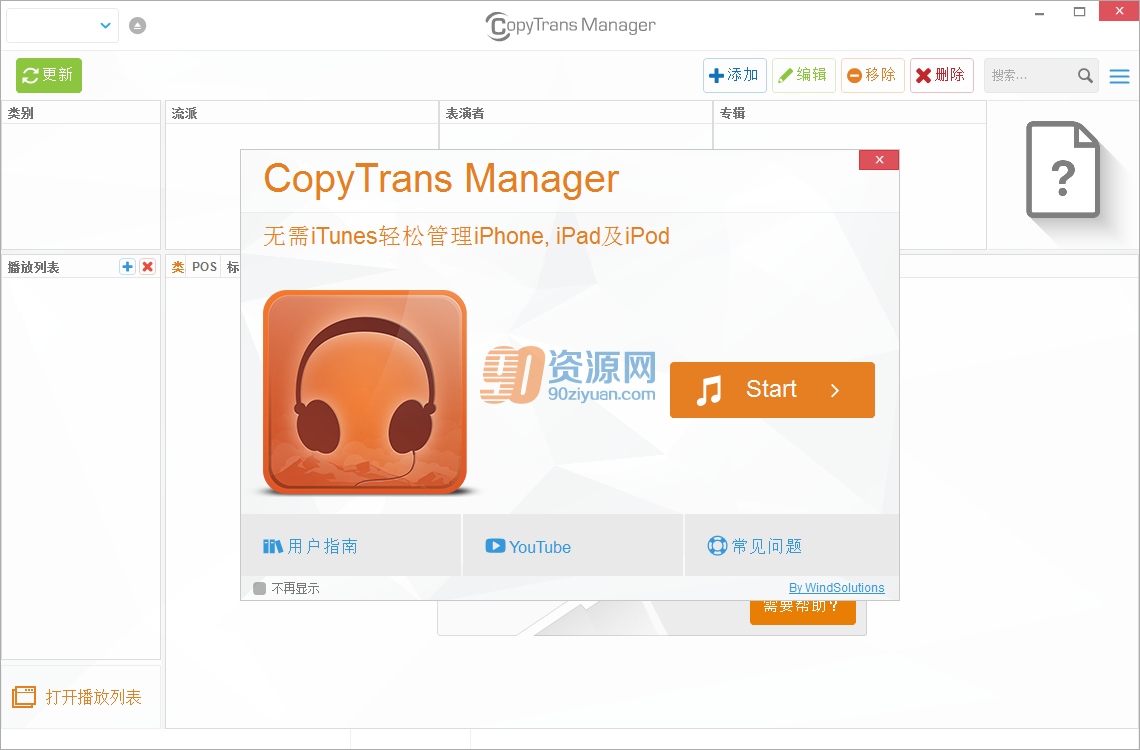Click the green 更新 refresh button
Screen dimensions: 1140x750
[x=49, y=76]
